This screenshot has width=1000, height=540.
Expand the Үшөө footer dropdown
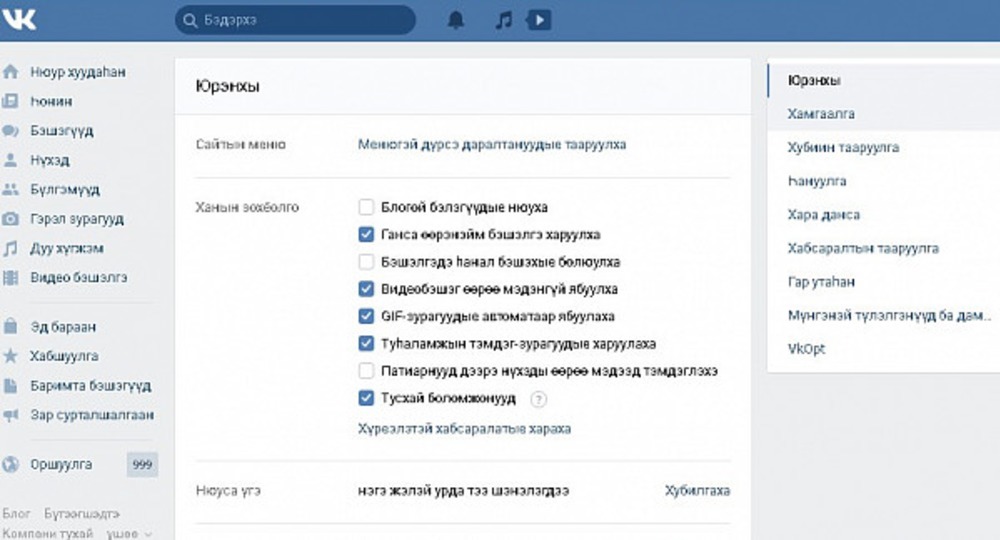(129, 534)
